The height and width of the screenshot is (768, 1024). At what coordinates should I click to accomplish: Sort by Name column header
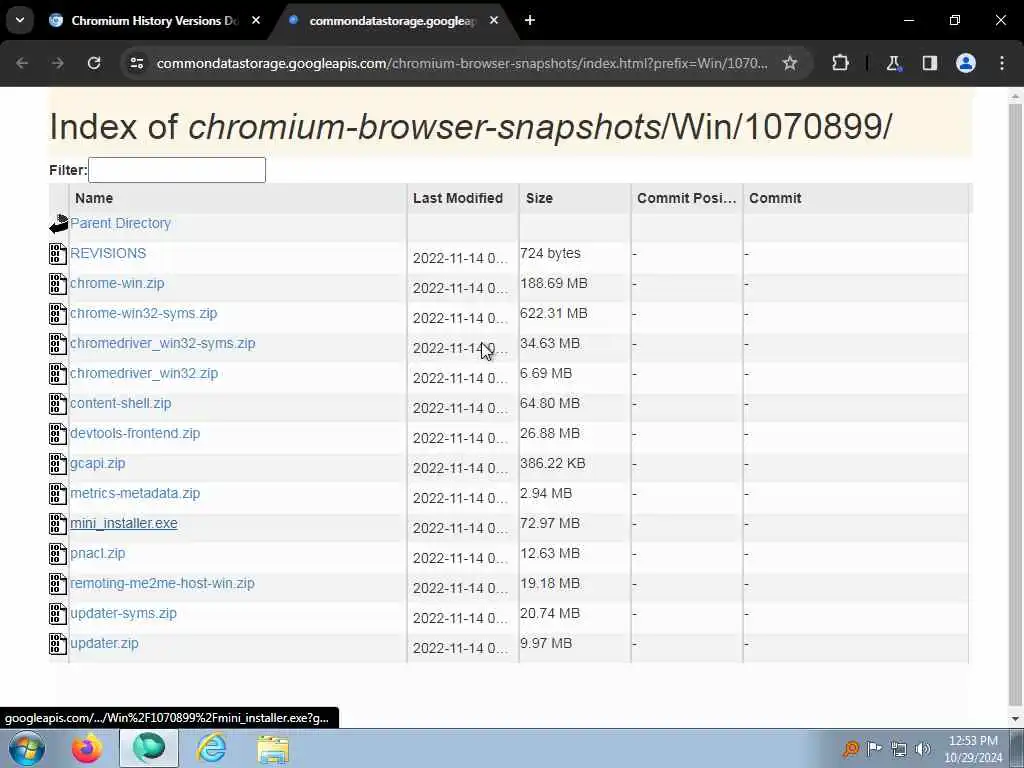coord(238,199)
